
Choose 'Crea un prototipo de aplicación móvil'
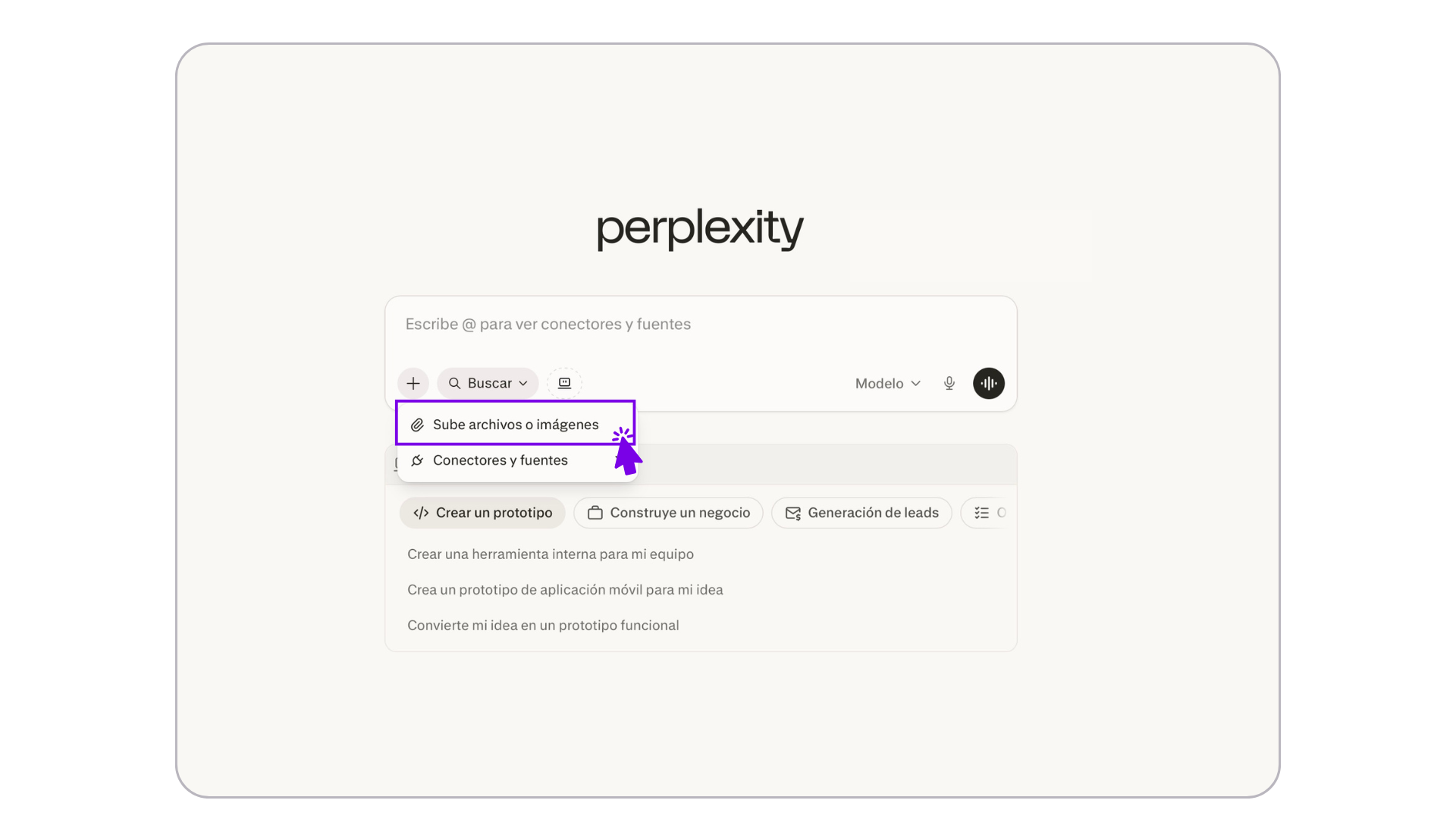(x=565, y=590)
